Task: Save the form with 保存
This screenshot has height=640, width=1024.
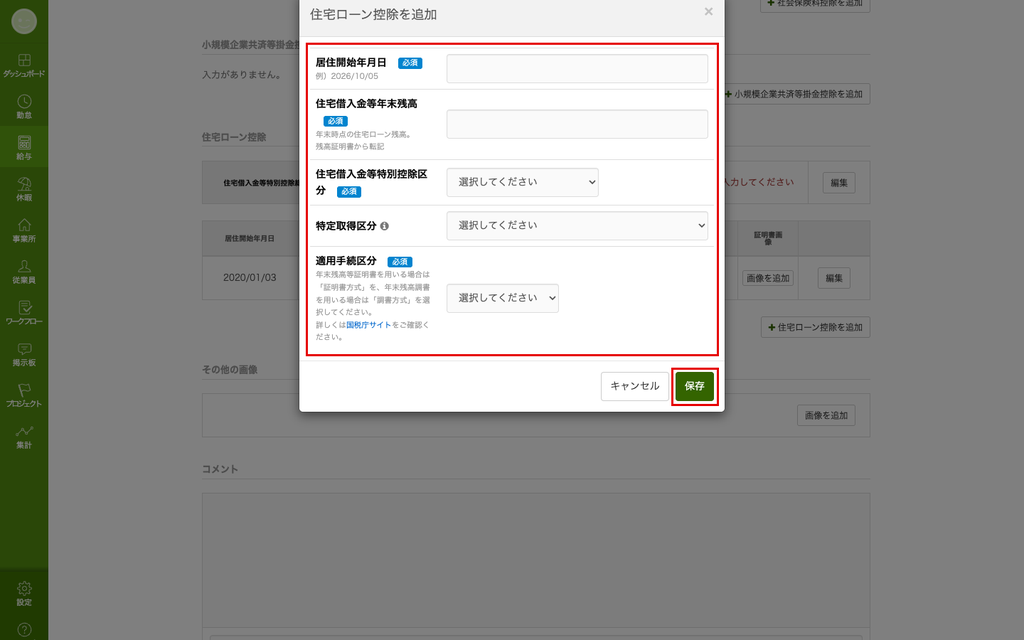Action: [695, 386]
